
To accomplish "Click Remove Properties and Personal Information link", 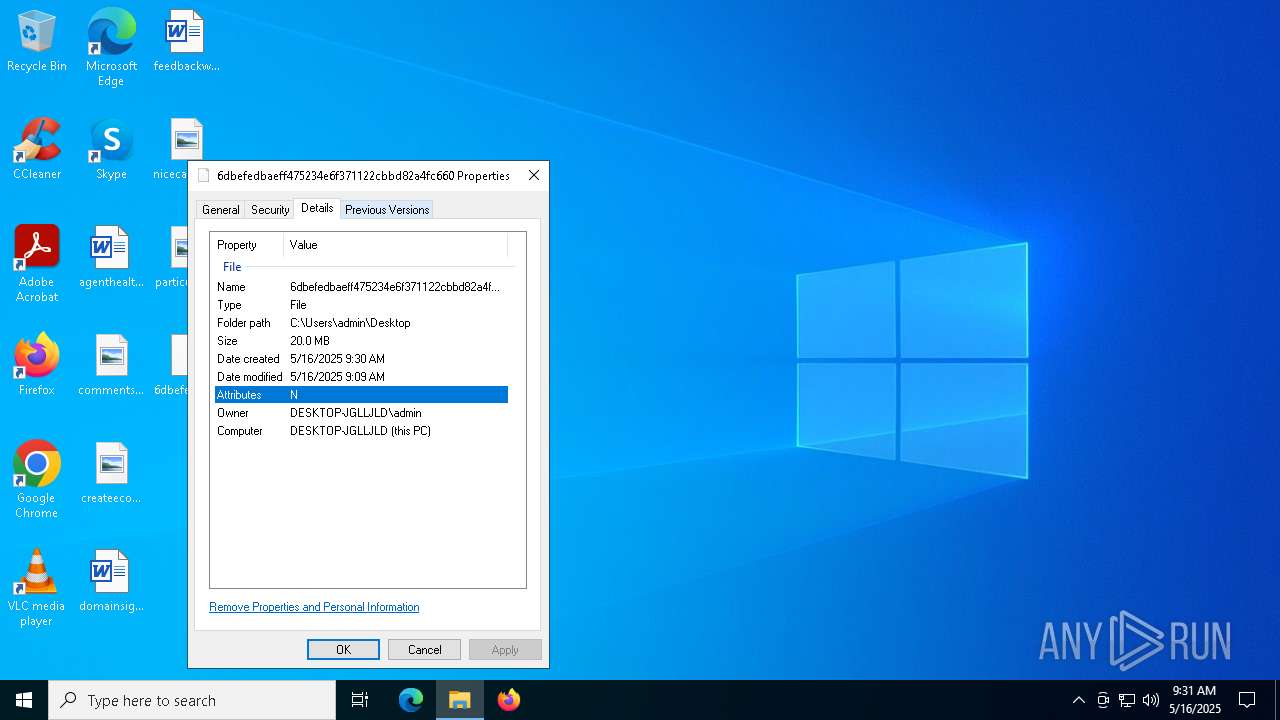I will 314,607.
